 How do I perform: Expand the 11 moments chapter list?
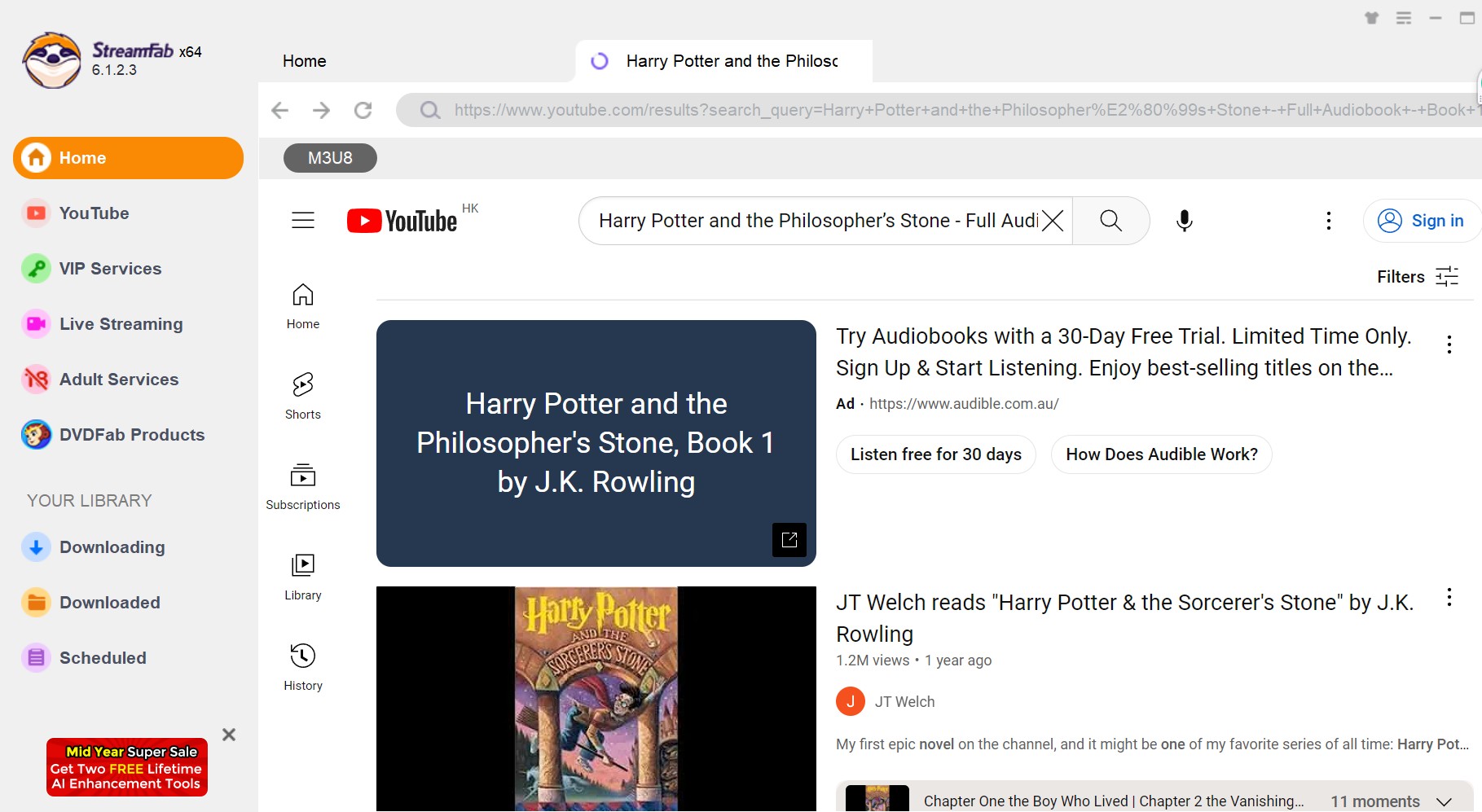pyautogui.click(x=1445, y=801)
